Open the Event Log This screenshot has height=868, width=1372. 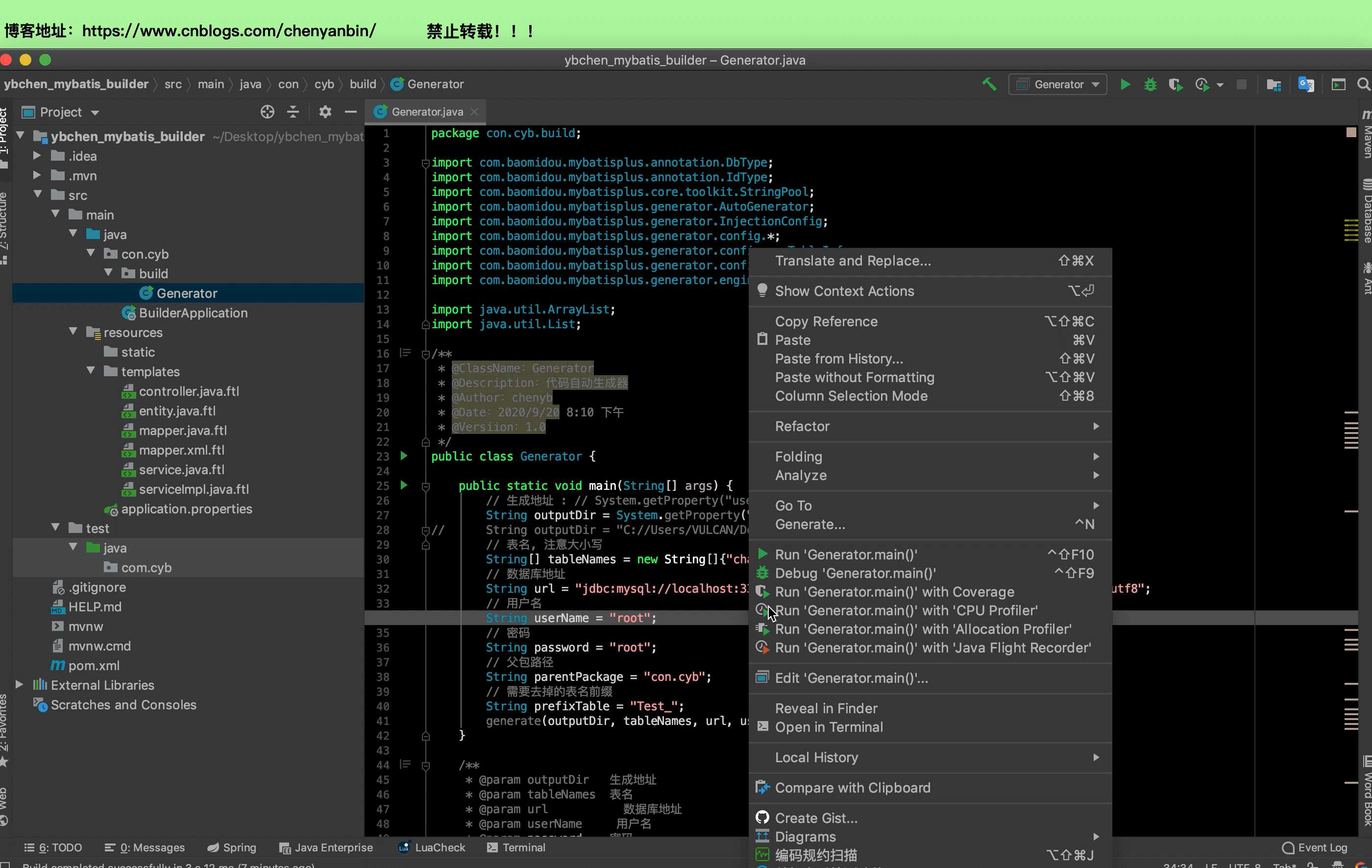(1315, 847)
